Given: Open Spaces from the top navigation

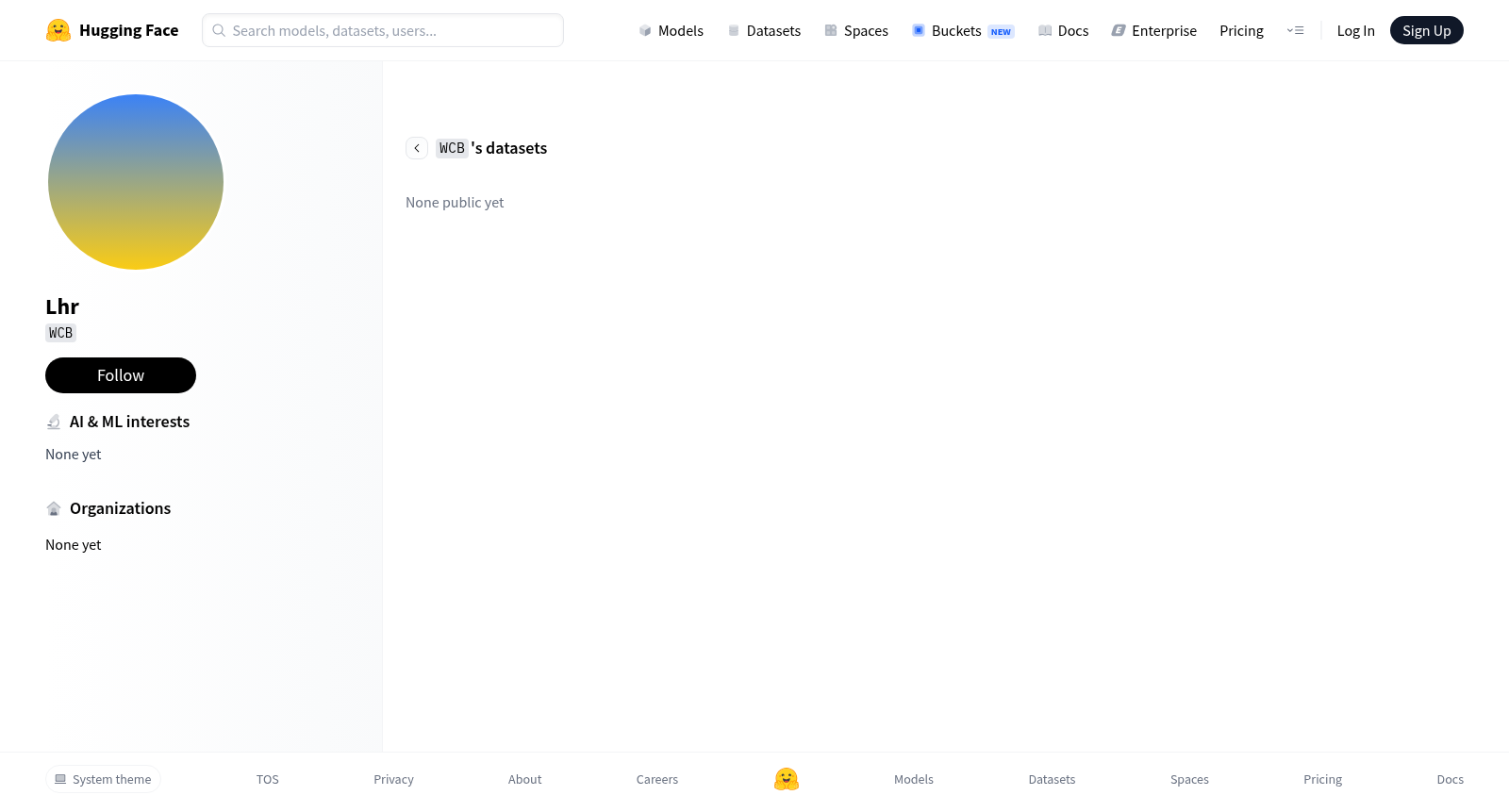Looking at the screenshot, I should pyautogui.click(x=856, y=30).
